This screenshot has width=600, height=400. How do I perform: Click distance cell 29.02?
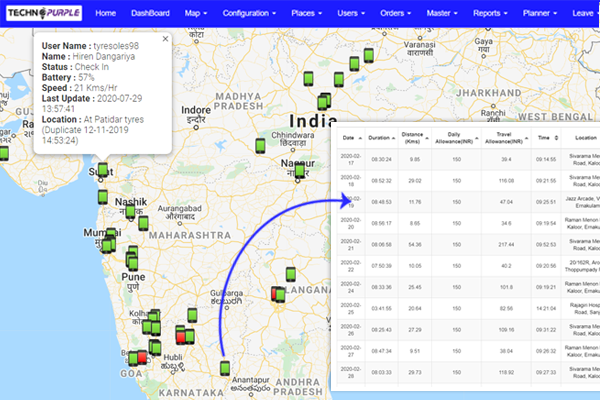click(415, 181)
